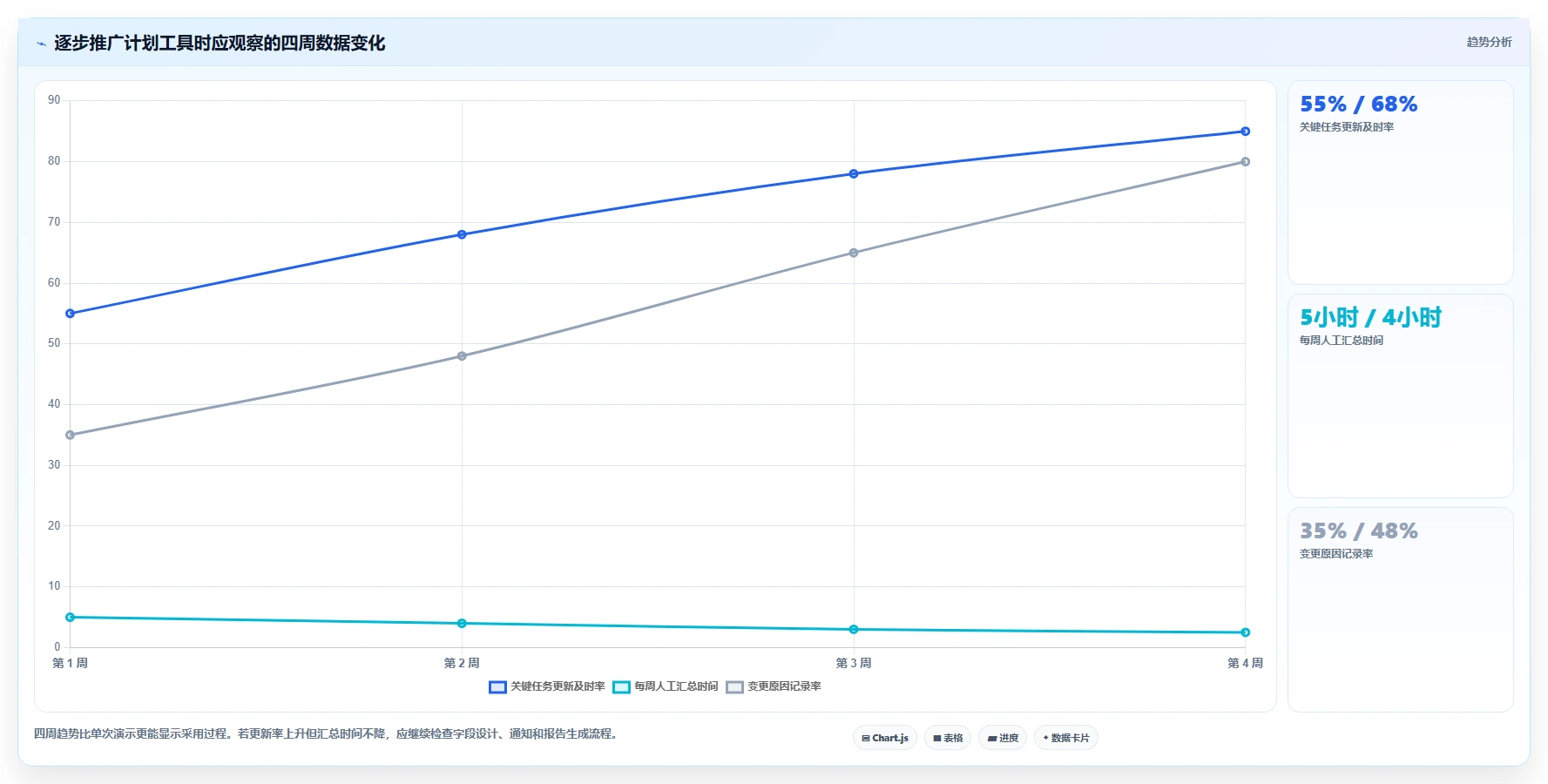Click the footer note starting with 四周趋势比单次演示
This screenshot has width=1548, height=784.
coord(326,734)
